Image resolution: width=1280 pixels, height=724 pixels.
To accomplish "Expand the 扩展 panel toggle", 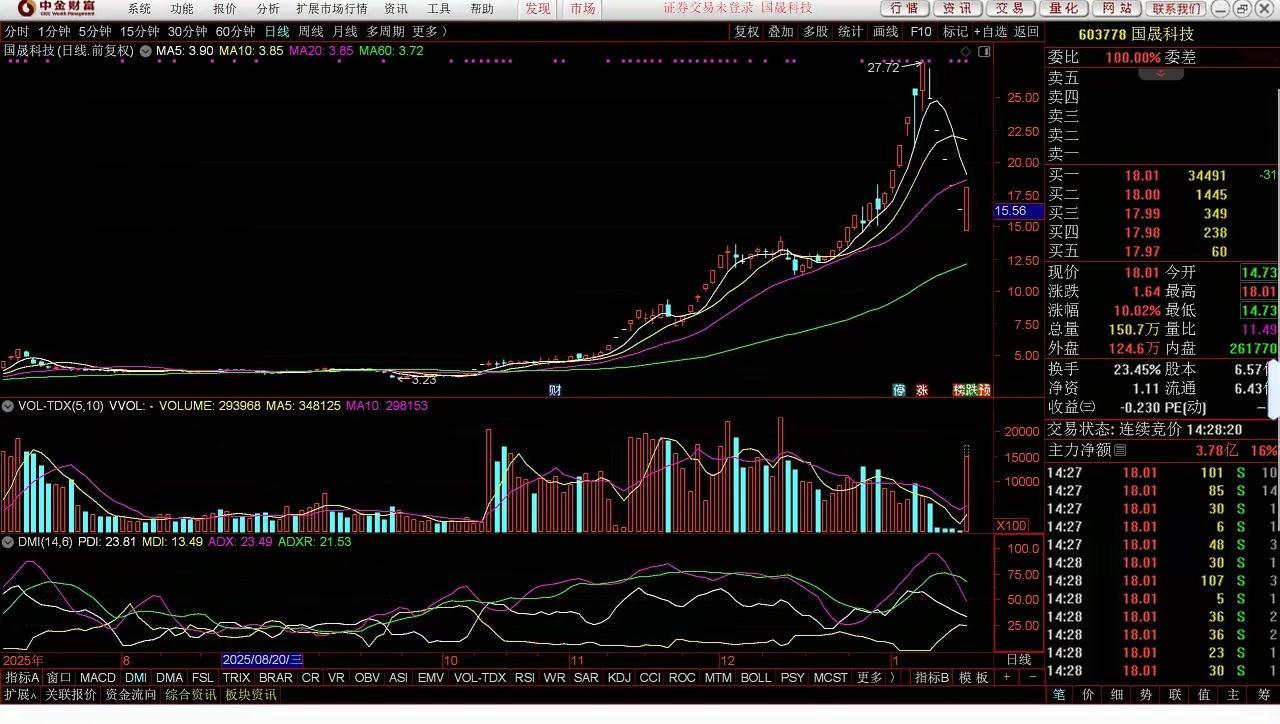I will pos(20,694).
